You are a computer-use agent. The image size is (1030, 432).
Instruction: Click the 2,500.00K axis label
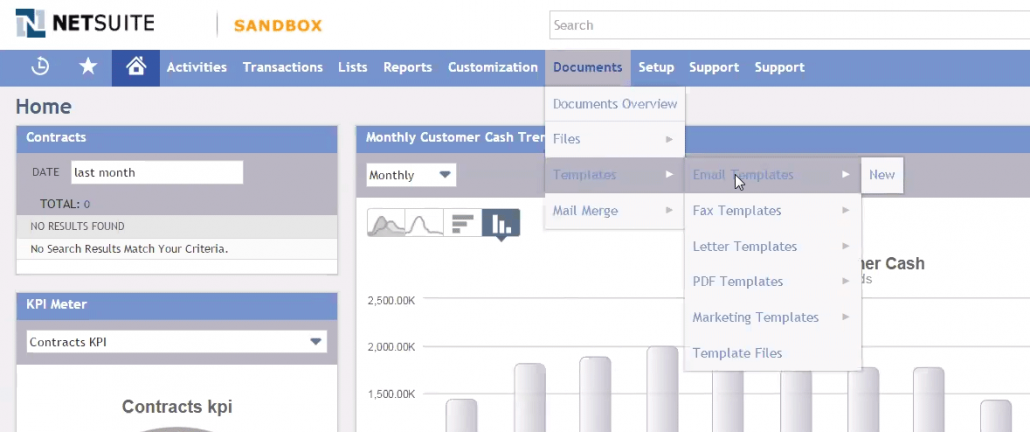[x=391, y=300]
